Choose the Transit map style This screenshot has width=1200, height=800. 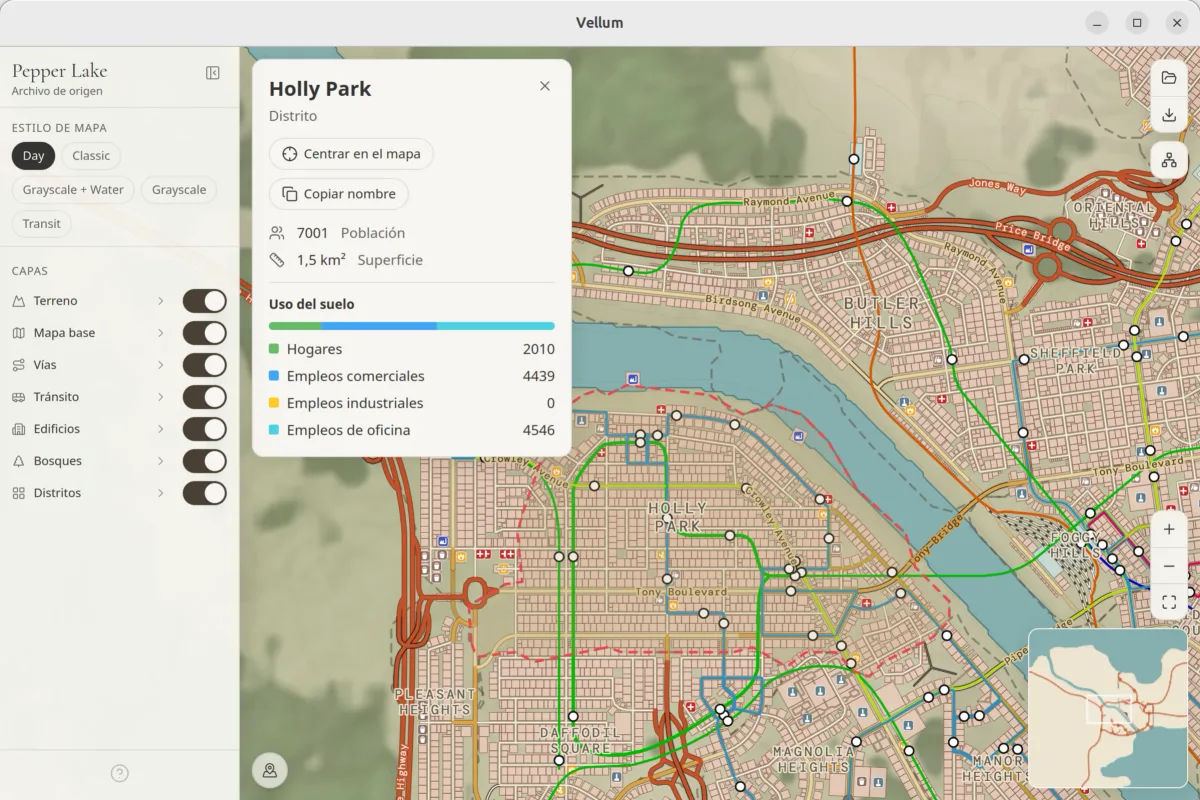tap(42, 224)
